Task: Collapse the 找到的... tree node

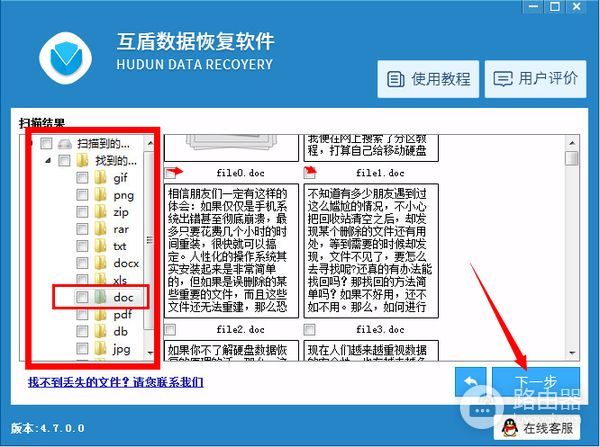Action: pos(48,161)
